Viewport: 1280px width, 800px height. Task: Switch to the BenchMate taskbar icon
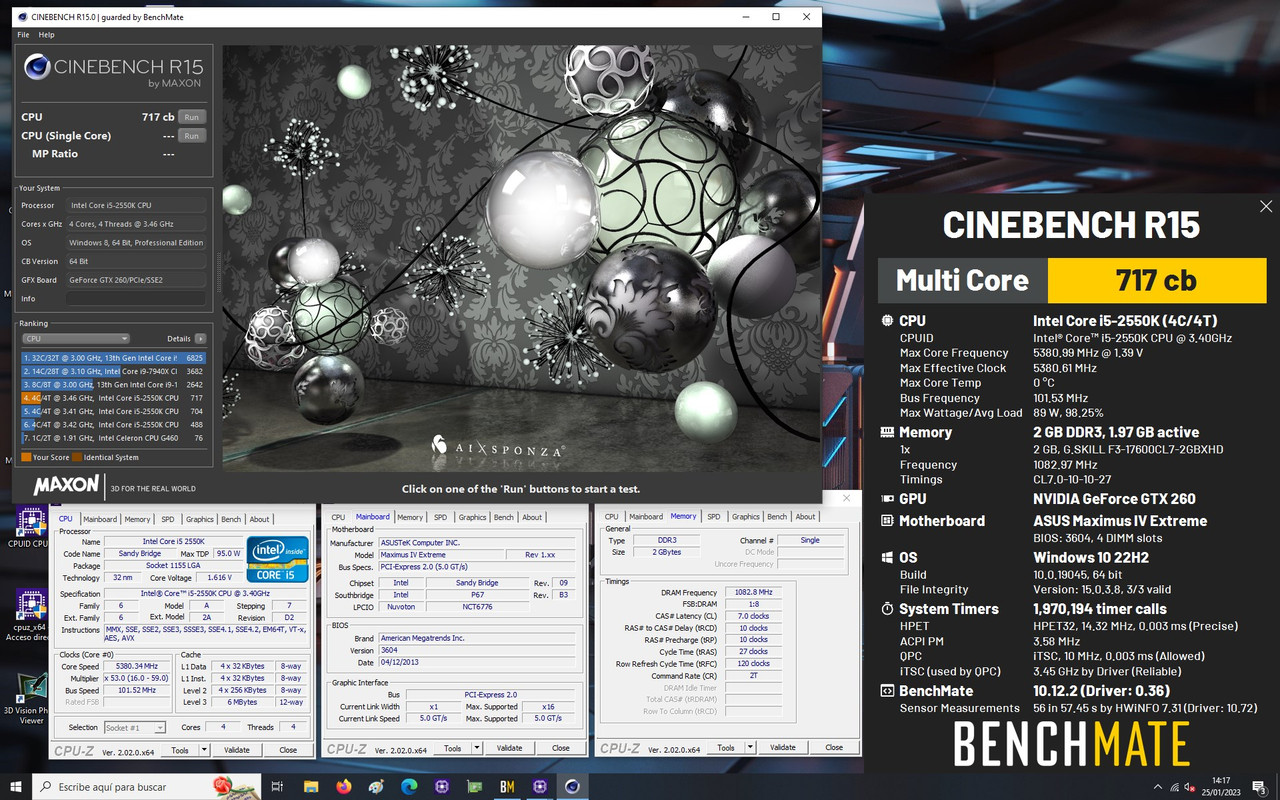tap(507, 786)
